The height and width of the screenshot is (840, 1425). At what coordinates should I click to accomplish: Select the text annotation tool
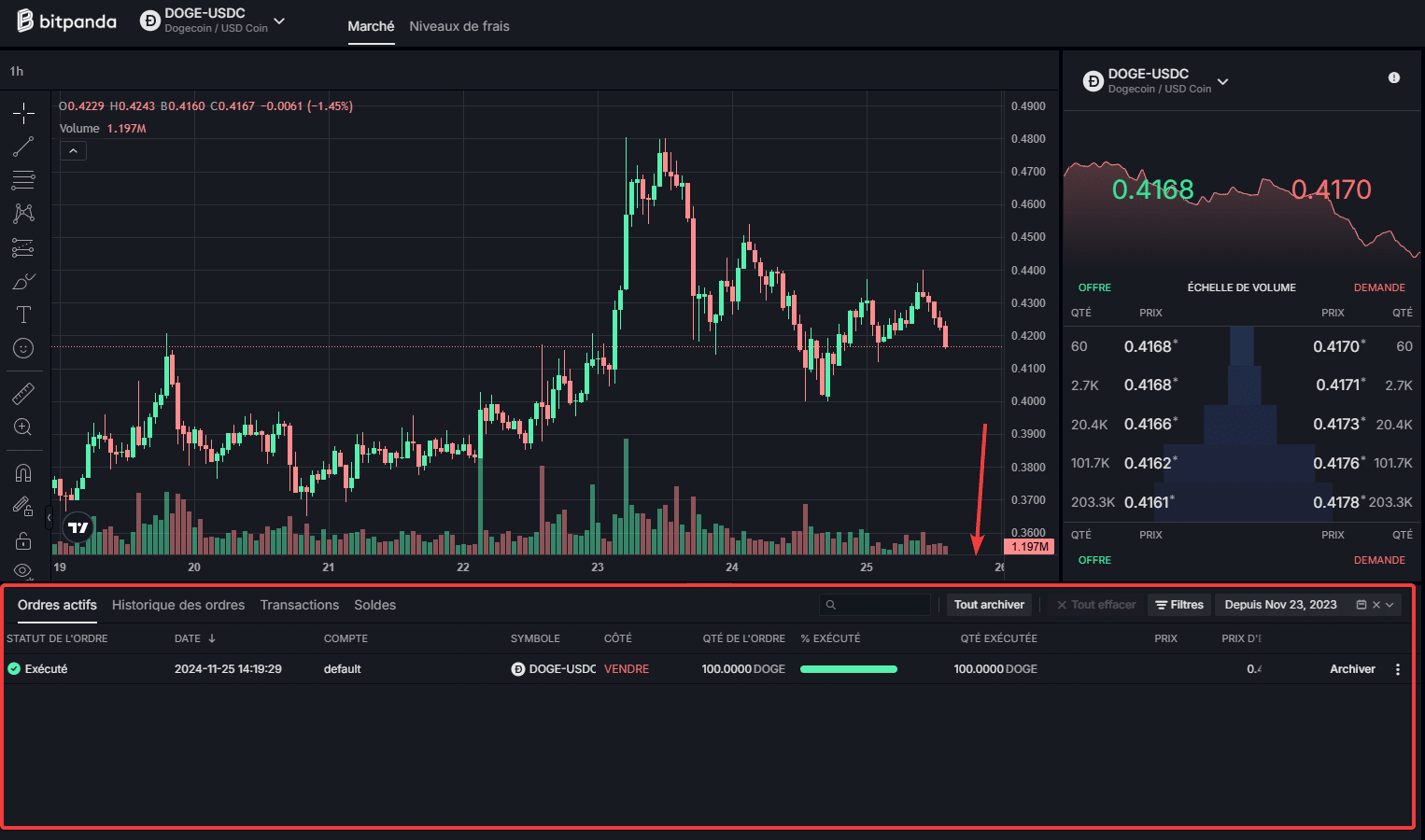pyautogui.click(x=23, y=315)
